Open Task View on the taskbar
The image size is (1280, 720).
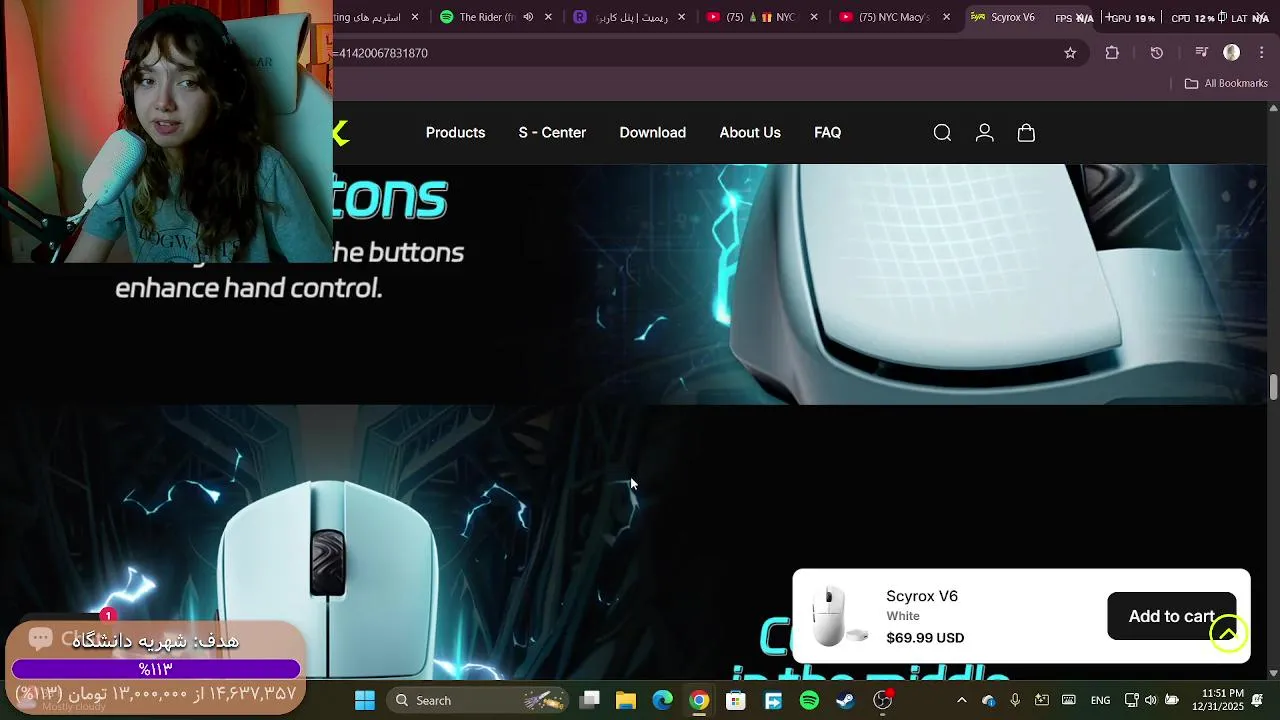point(590,700)
